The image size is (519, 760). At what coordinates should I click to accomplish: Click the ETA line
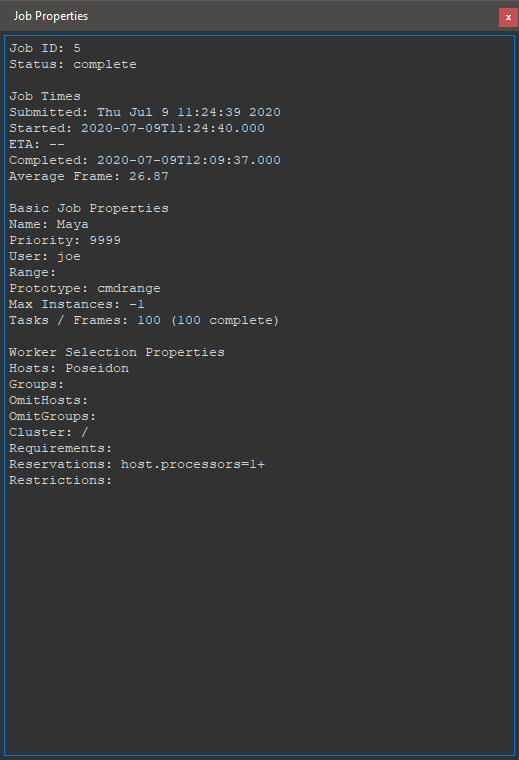(37, 144)
